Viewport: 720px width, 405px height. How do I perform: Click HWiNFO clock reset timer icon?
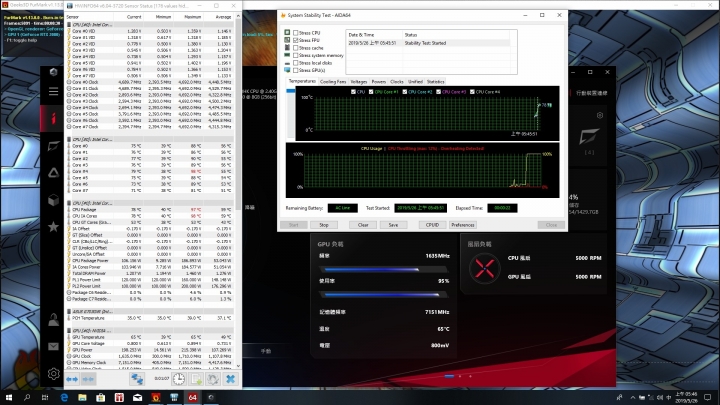click(x=179, y=379)
